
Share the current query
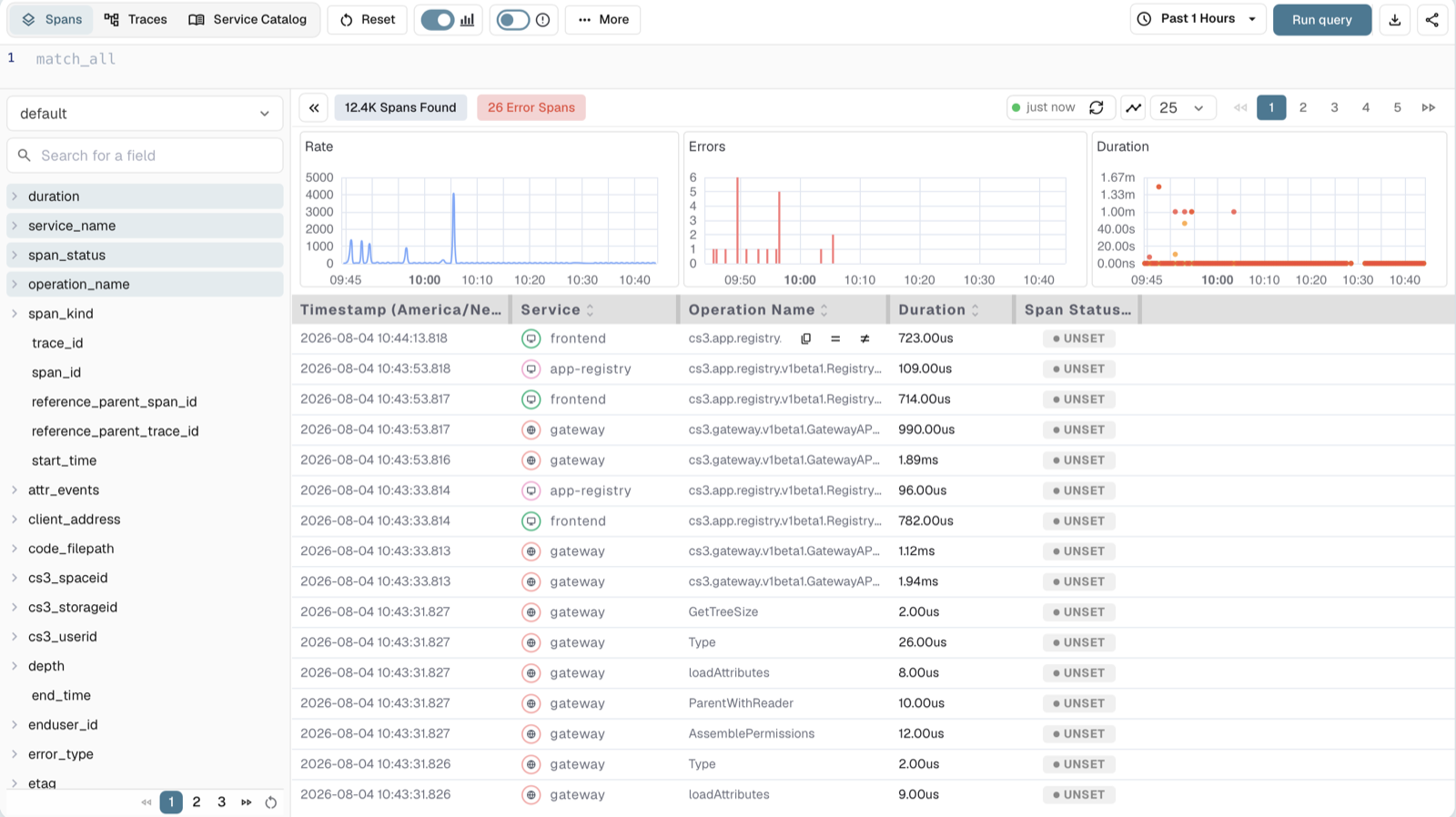(1431, 19)
